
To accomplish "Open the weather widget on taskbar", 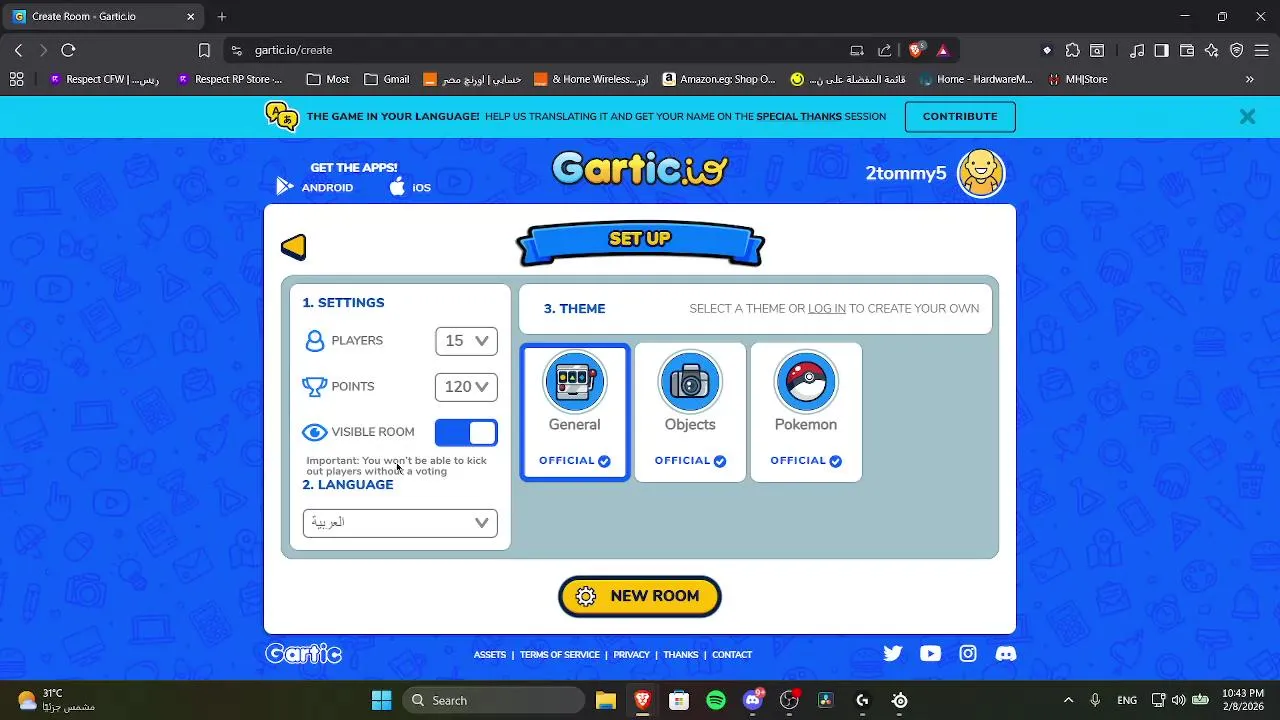I will tap(57, 700).
